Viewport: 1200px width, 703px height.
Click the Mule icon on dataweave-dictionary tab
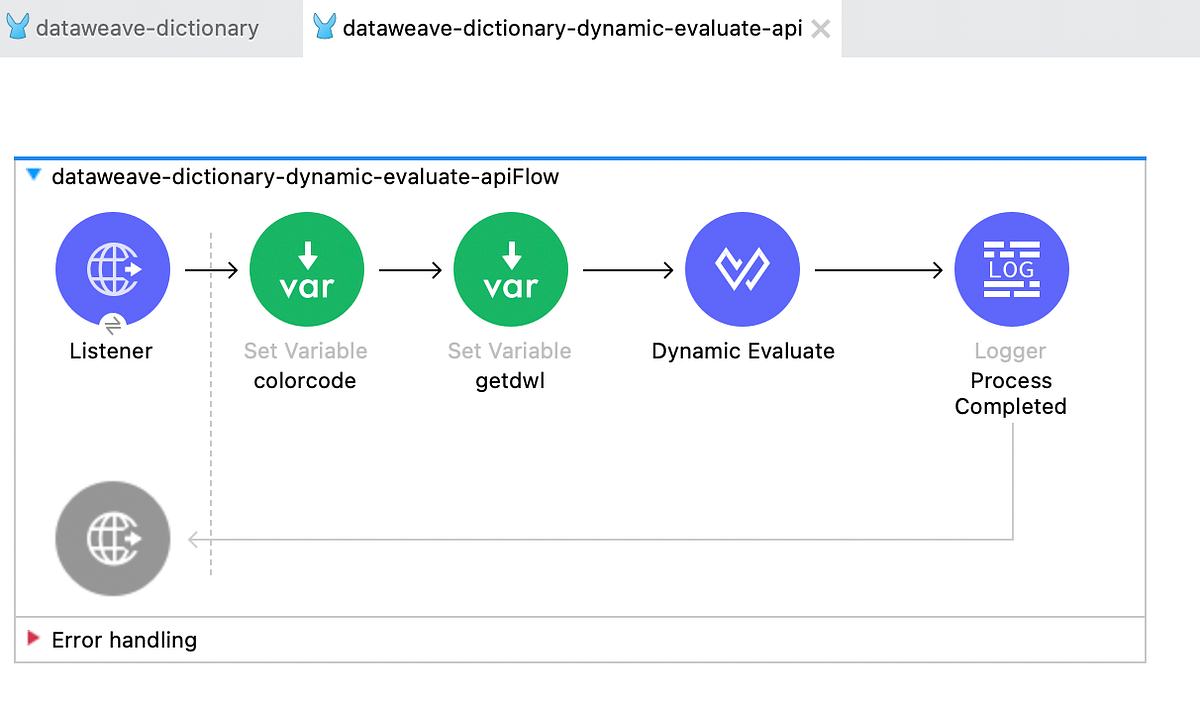coord(18,27)
